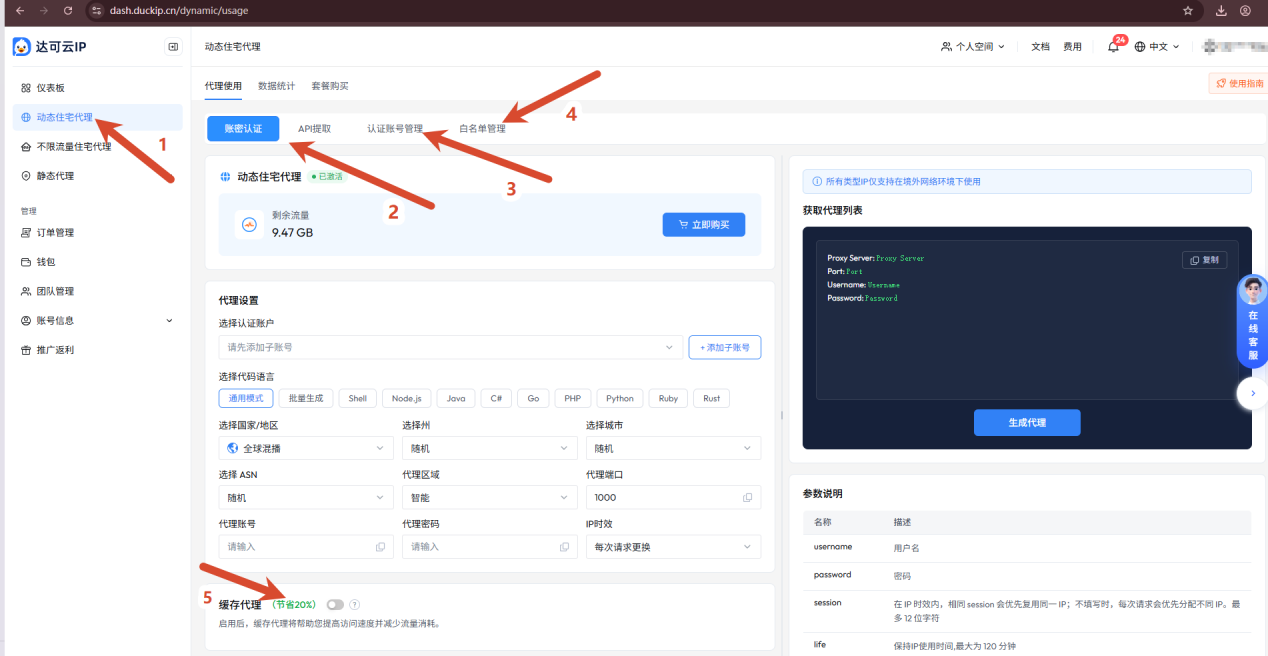Choose Ruby code language
Screen dimensions: 1268x656
click(x=668, y=398)
